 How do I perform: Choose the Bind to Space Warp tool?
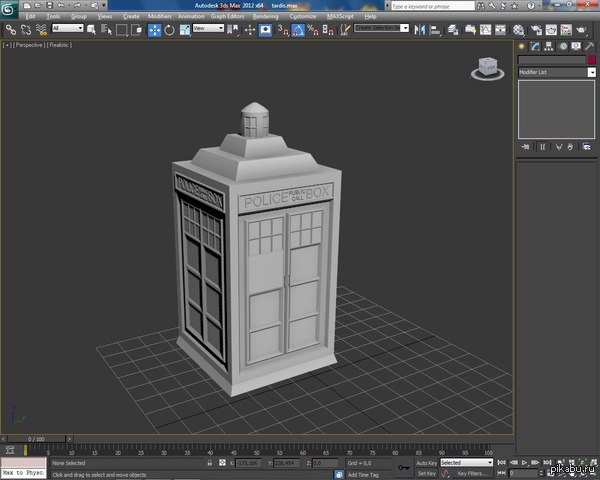tap(41, 29)
